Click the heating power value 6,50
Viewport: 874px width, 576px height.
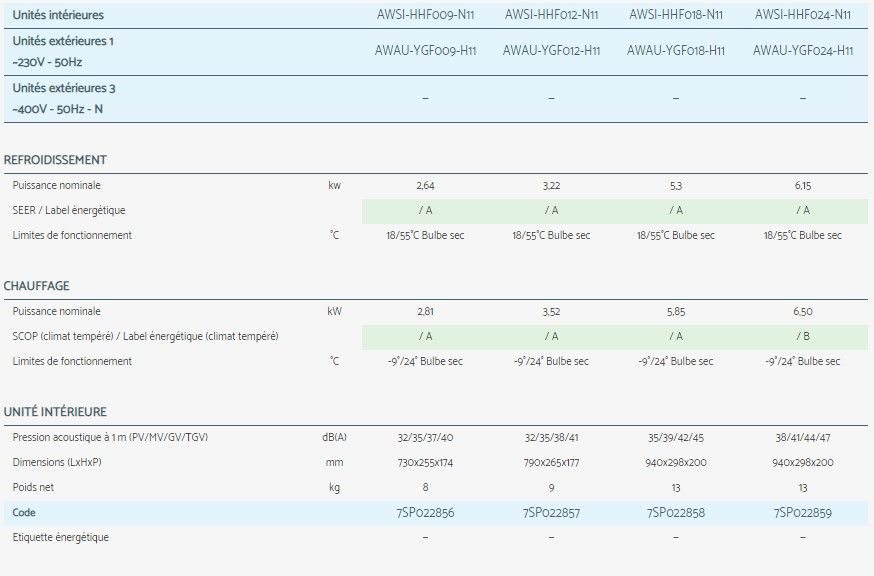(802, 311)
